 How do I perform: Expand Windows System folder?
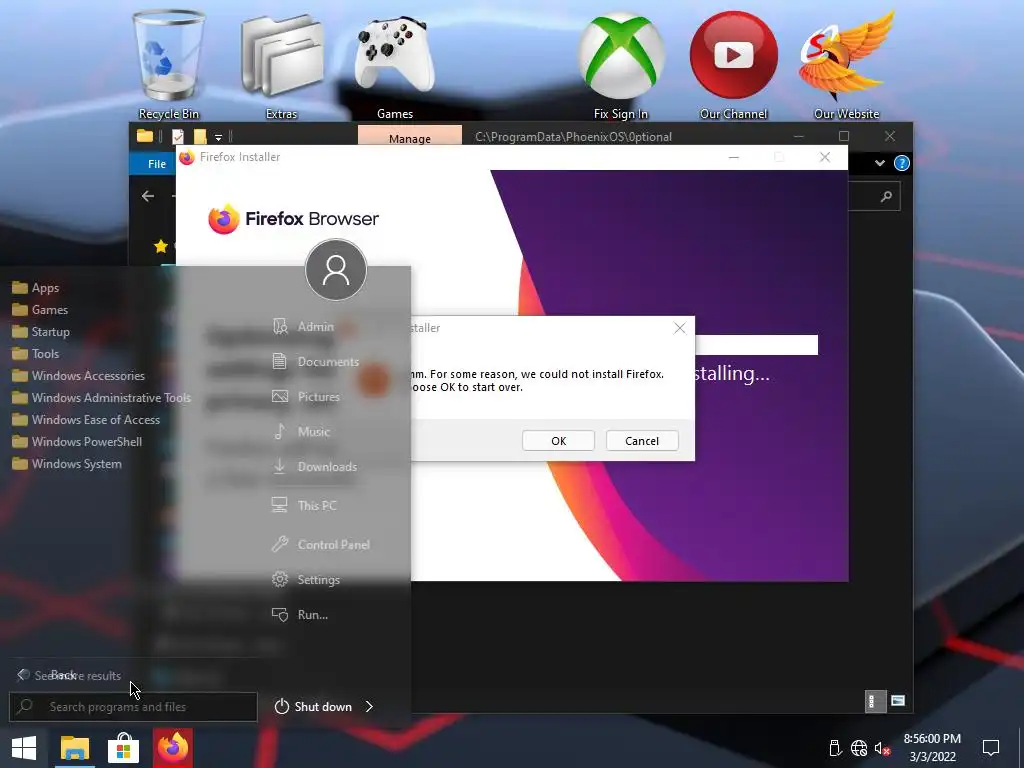click(67, 464)
